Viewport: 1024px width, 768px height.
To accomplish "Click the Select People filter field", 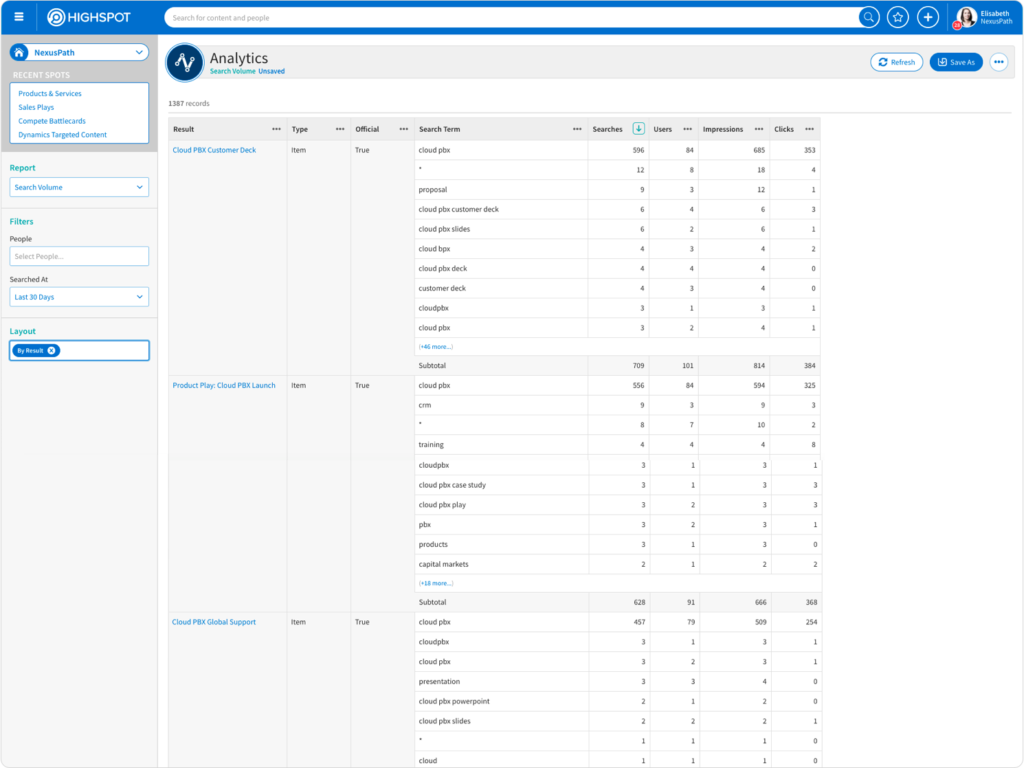I will (79, 257).
